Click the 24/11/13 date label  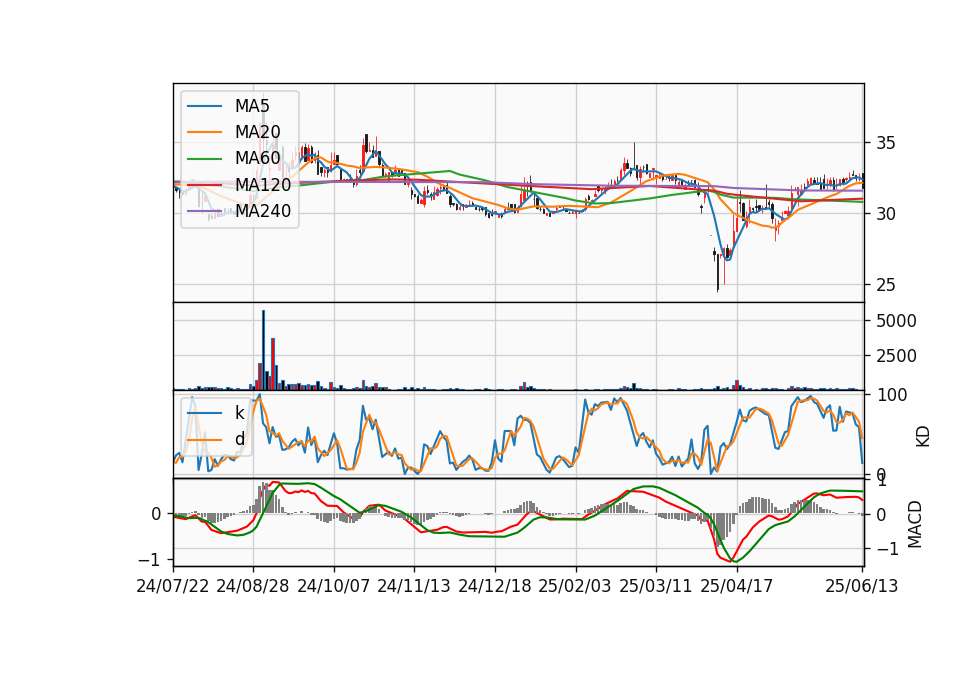tap(414, 586)
